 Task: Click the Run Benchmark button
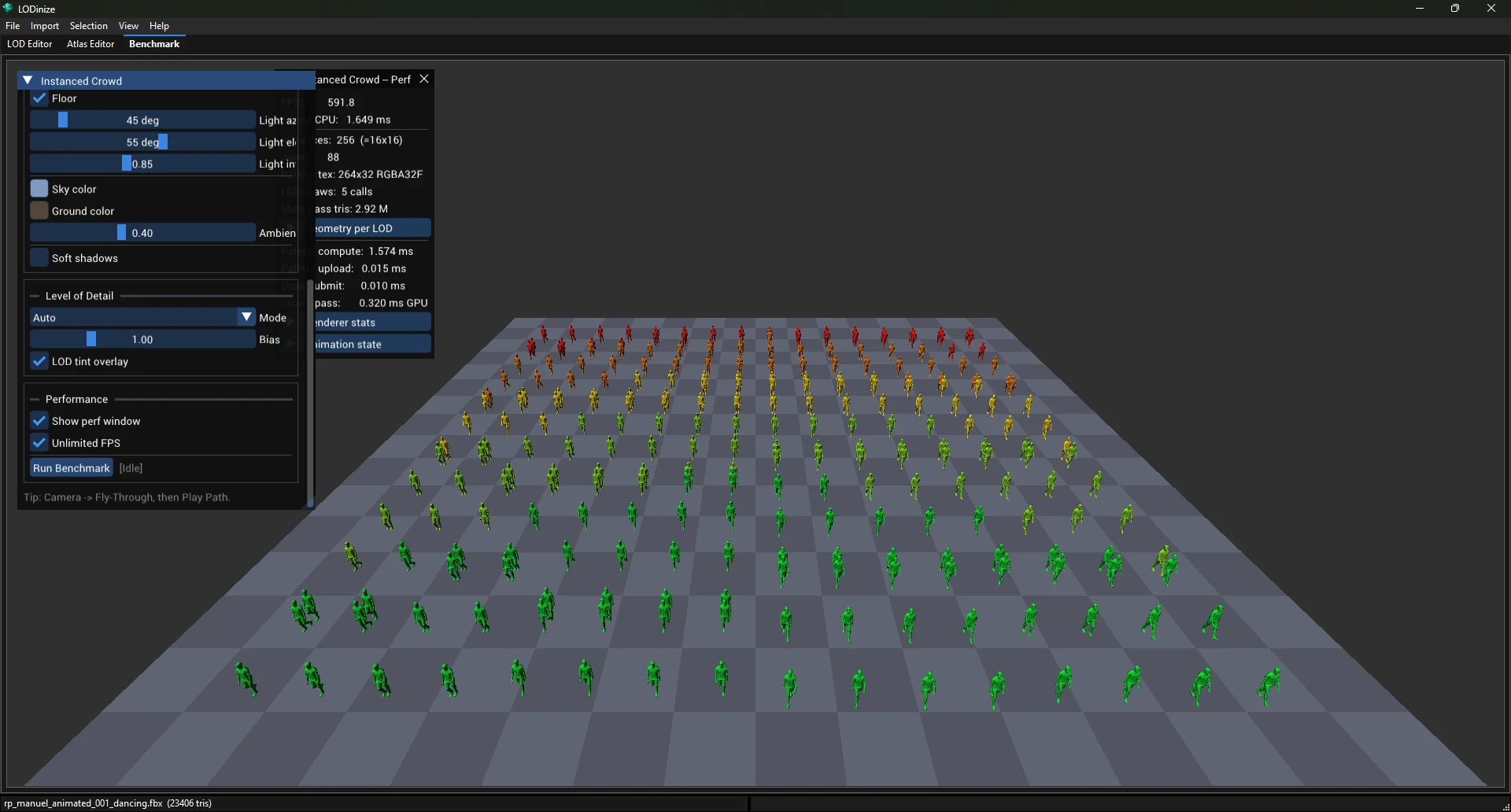72,468
